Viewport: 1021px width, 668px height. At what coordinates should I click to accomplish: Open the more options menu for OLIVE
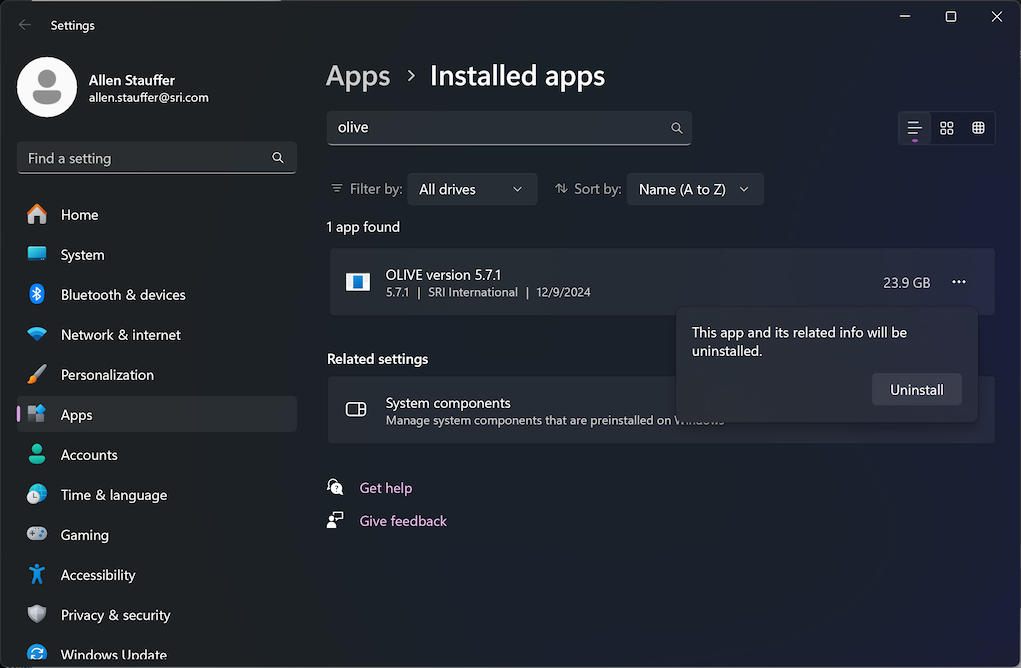pyautogui.click(x=959, y=282)
